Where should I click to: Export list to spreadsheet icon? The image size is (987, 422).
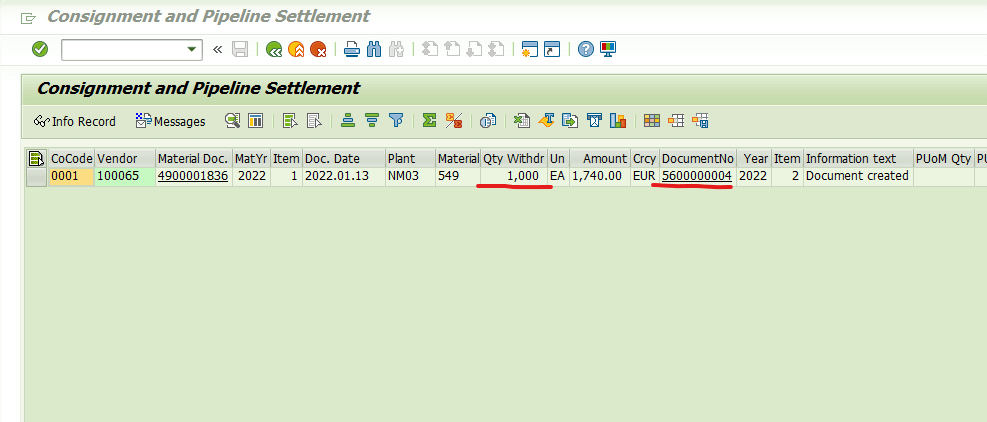(522, 121)
